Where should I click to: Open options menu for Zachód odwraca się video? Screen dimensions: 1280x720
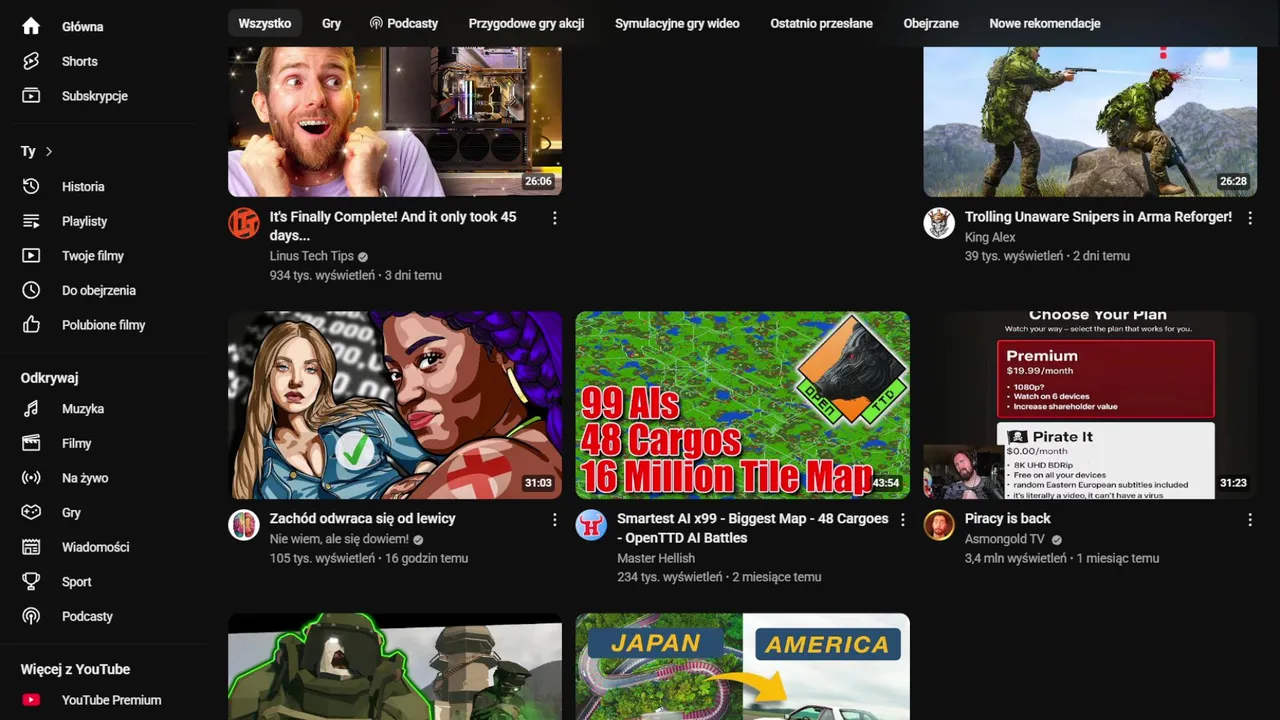(x=554, y=520)
